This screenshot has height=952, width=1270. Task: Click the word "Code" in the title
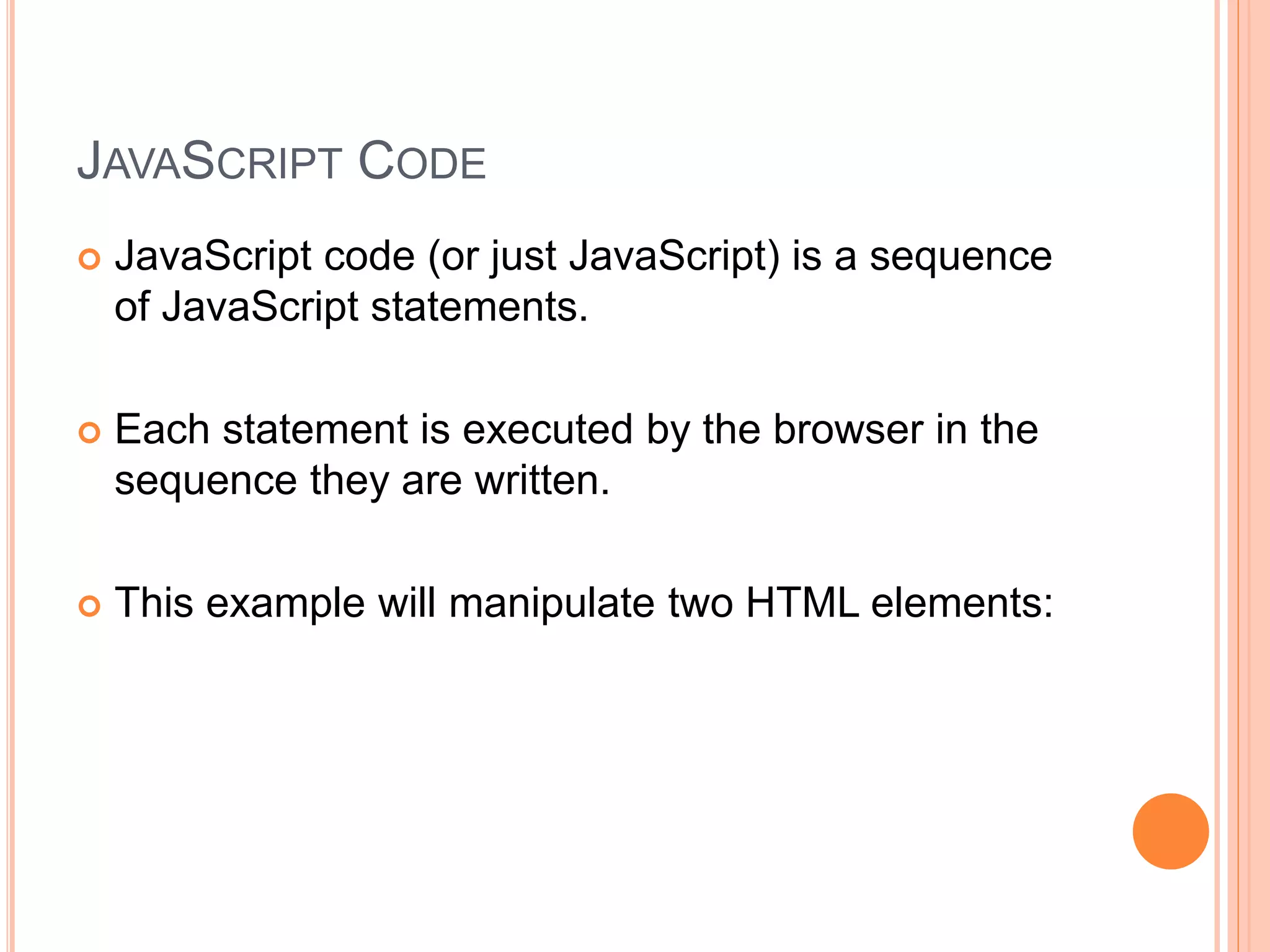coord(422,161)
